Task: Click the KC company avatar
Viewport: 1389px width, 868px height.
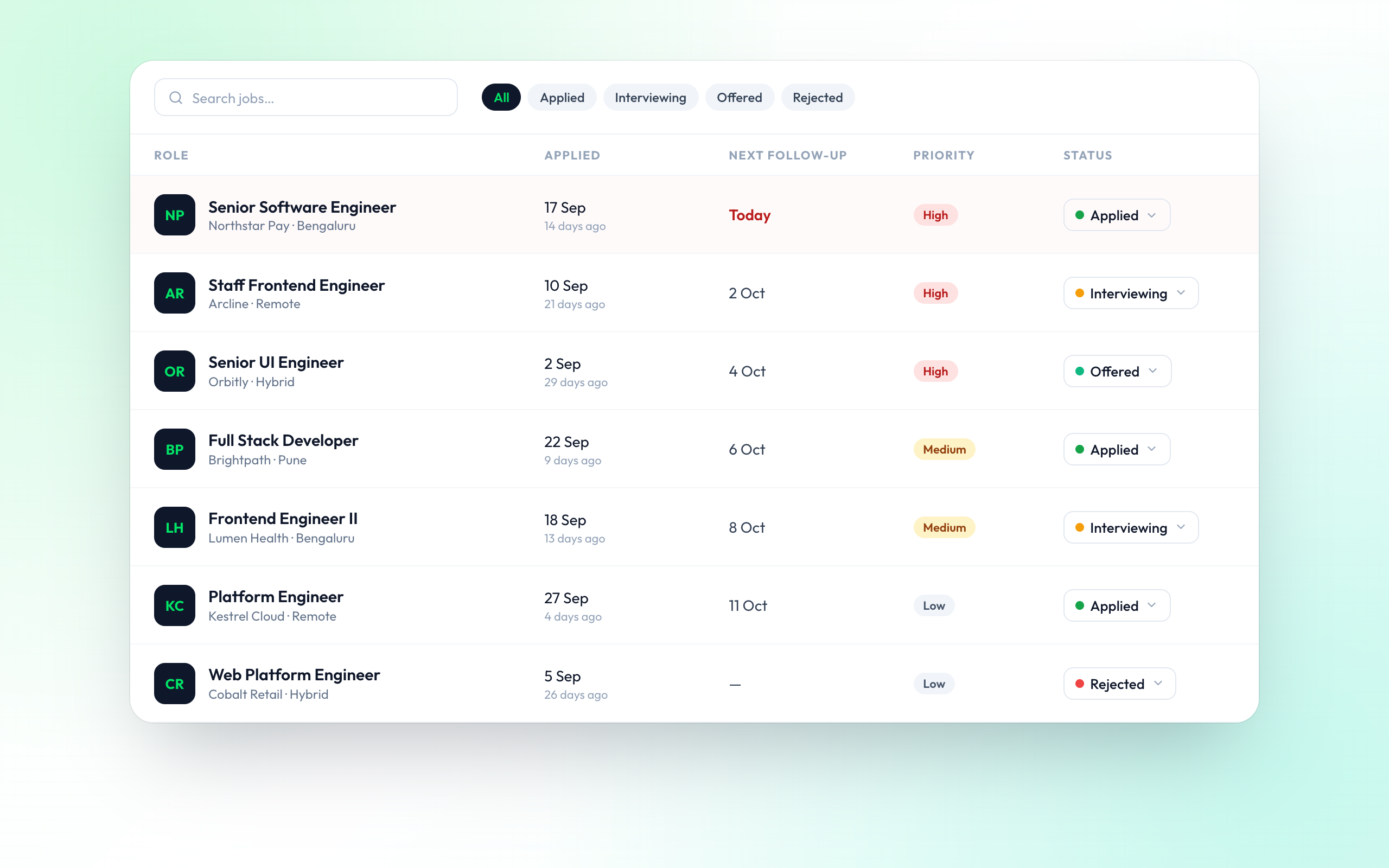Action: click(x=175, y=605)
